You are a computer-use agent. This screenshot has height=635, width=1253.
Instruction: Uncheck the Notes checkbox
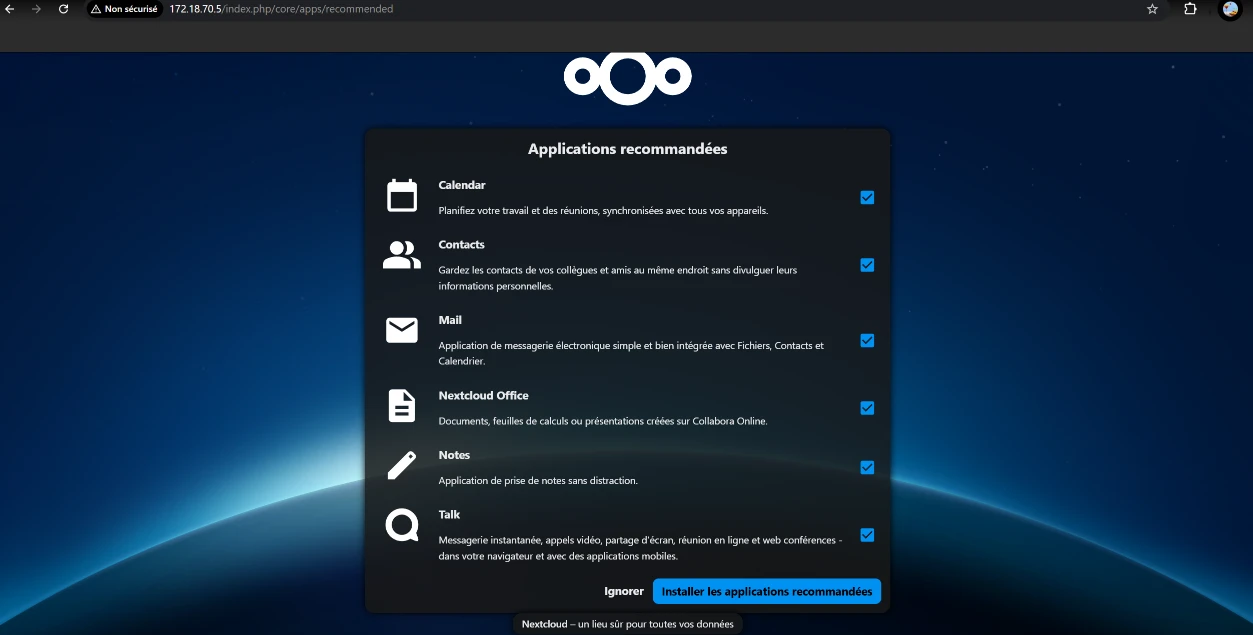[x=867, y=468]
